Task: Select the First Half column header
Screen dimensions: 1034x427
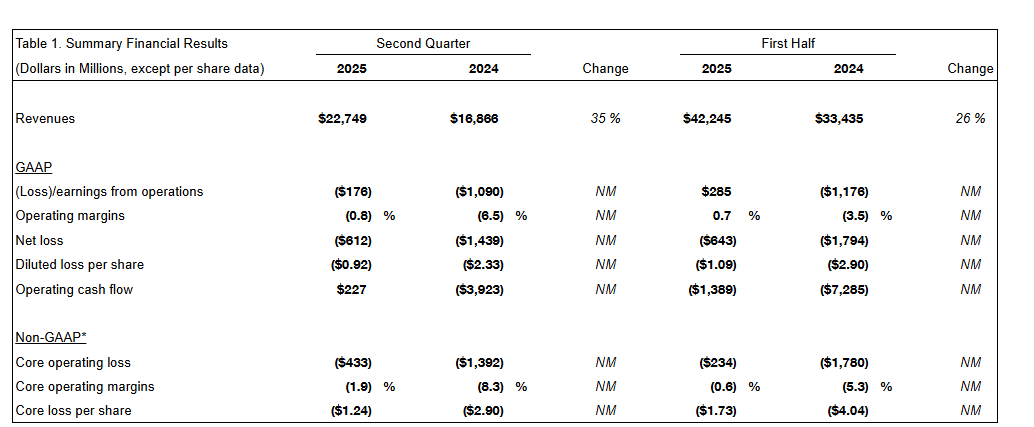Action: tap(788, 43)
